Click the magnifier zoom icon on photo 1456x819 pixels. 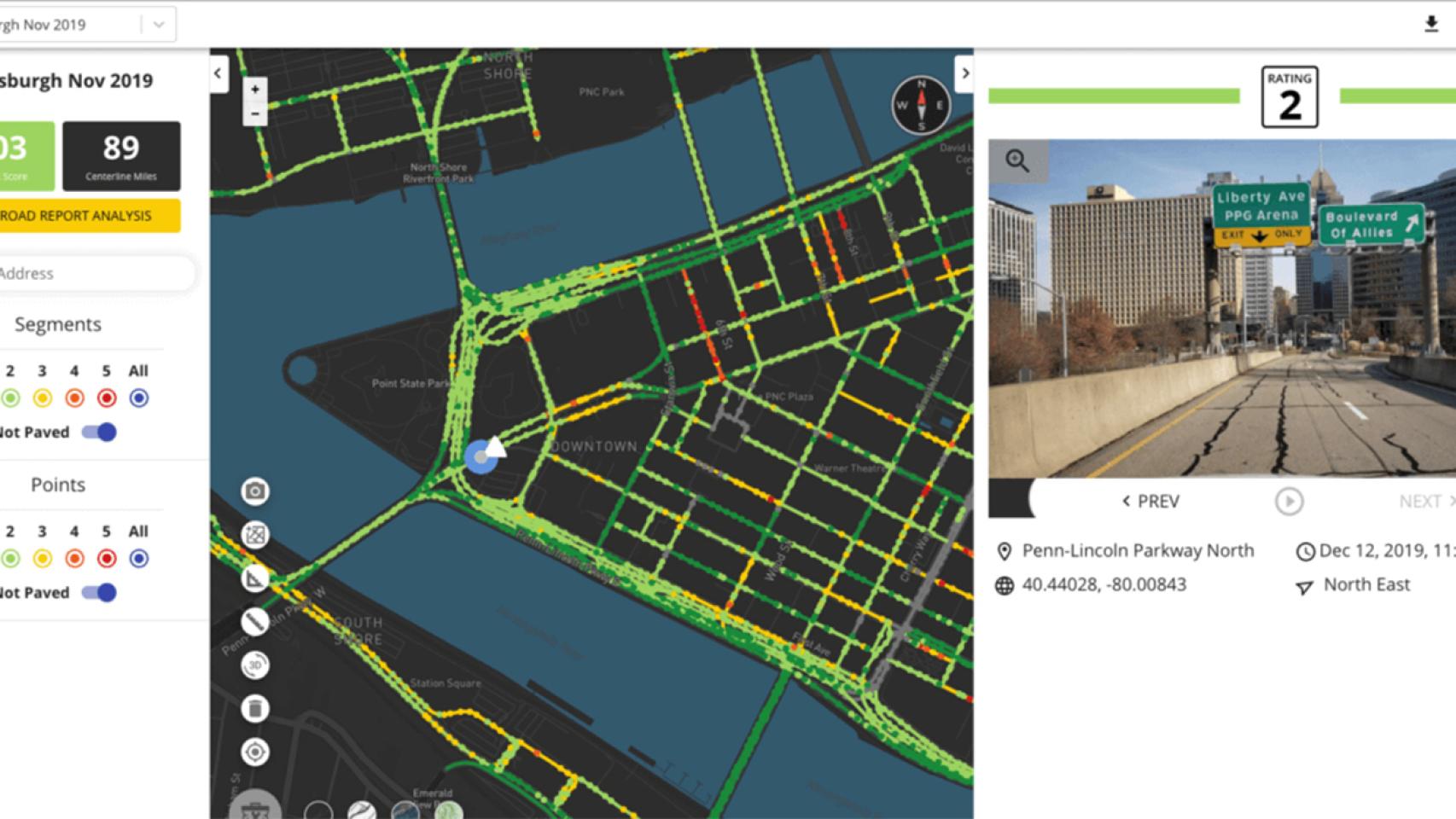[1016, 160]
